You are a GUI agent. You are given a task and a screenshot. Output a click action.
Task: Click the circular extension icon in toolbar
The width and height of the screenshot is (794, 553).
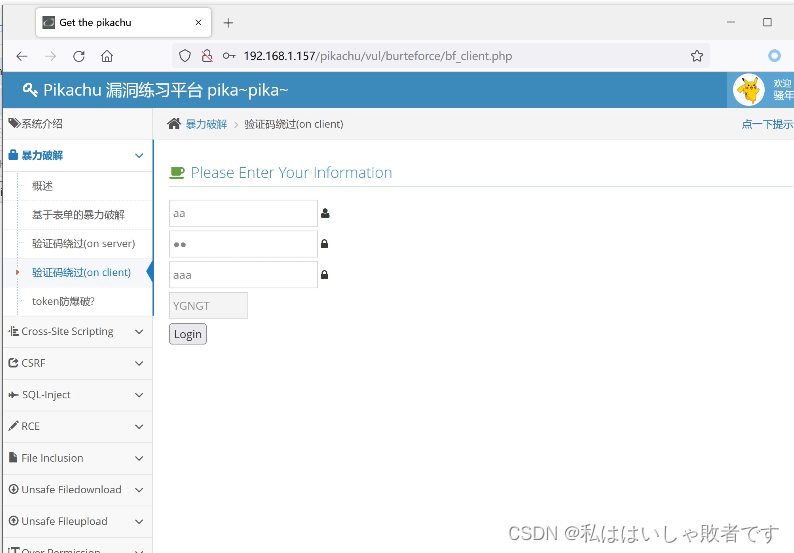pyautogui.click(x=774, y=56)
